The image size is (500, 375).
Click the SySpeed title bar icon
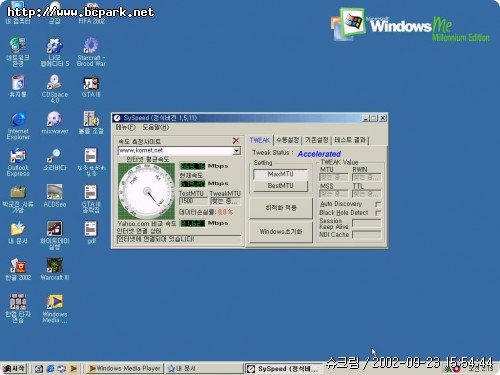117,118
